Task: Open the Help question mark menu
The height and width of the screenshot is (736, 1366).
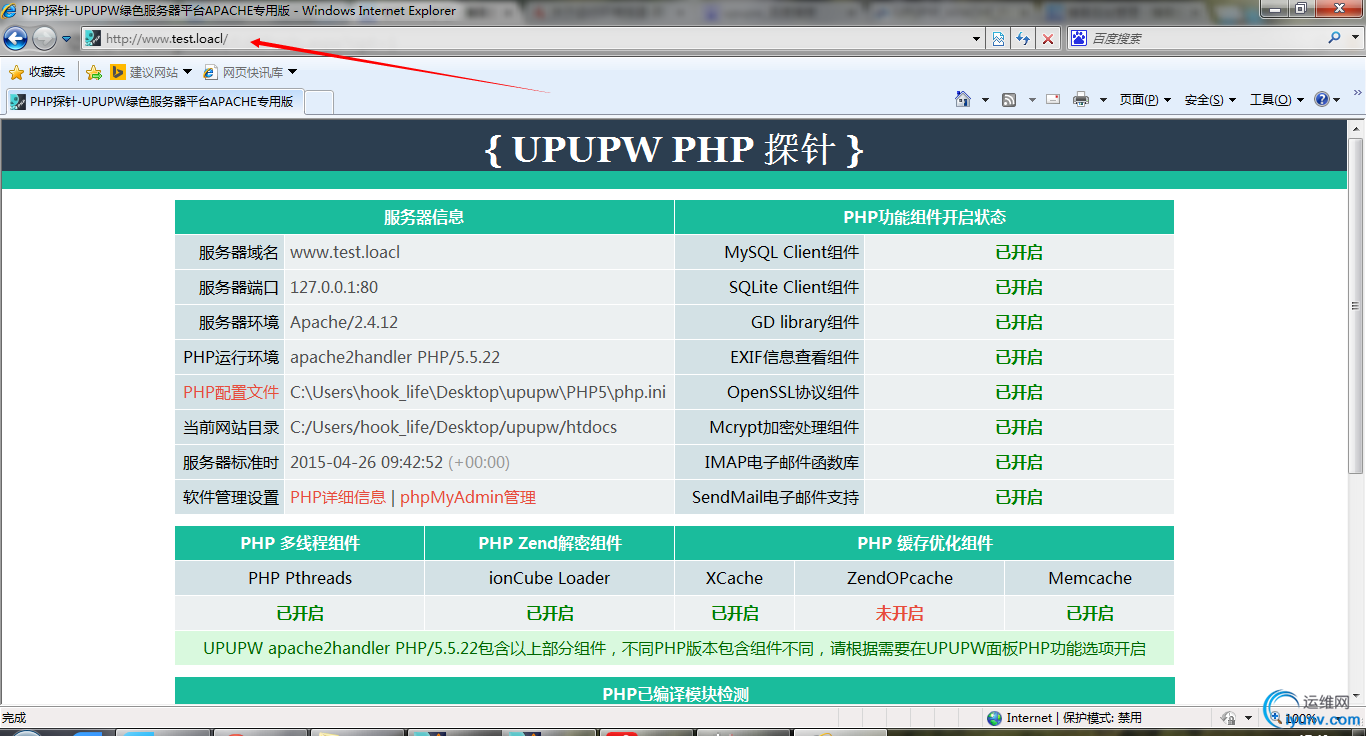Action: point(1327,99)
